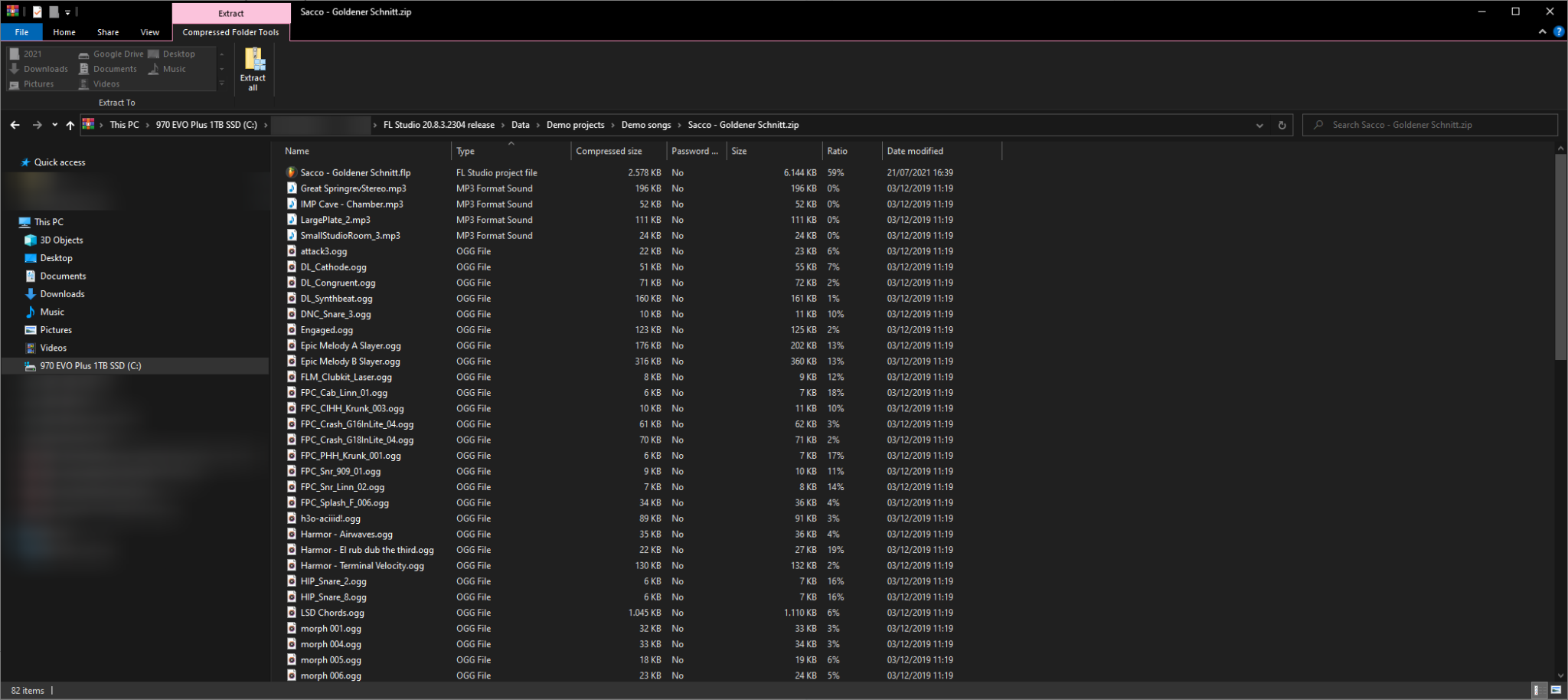Click the Extract all button
This screenshot has width=1568, height=700.
(253, 70)
